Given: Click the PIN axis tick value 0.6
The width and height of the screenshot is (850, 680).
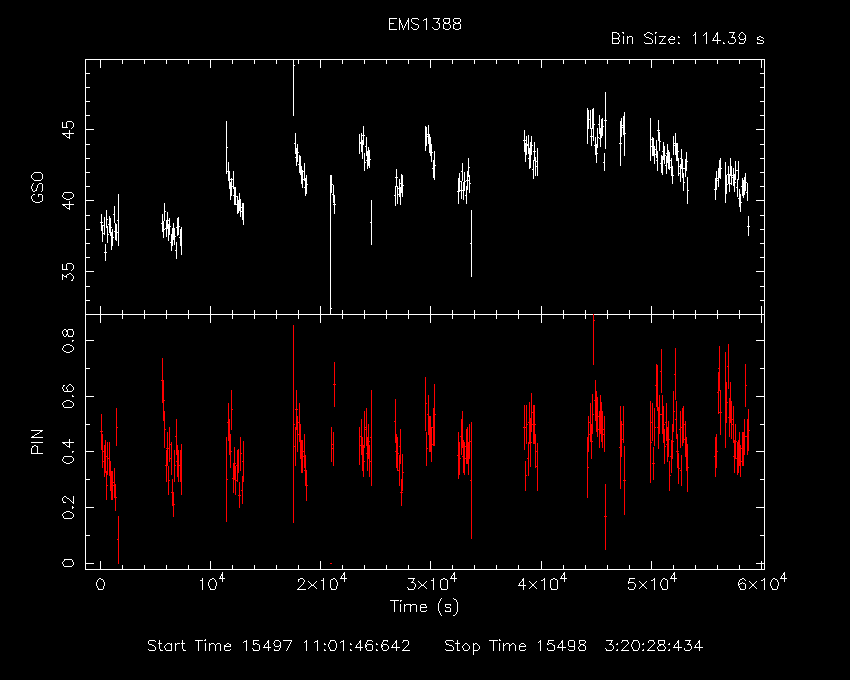Looking at the screenshot, I should tap(68, 396).
